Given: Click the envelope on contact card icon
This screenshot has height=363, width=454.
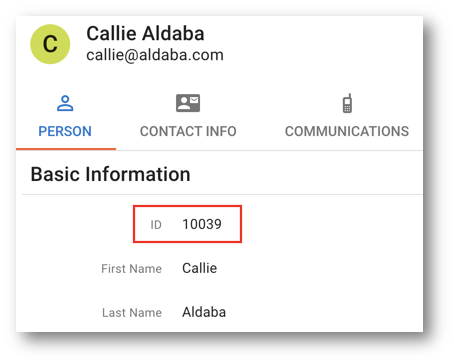Looking at the screenshot, I should click(194, 100).
